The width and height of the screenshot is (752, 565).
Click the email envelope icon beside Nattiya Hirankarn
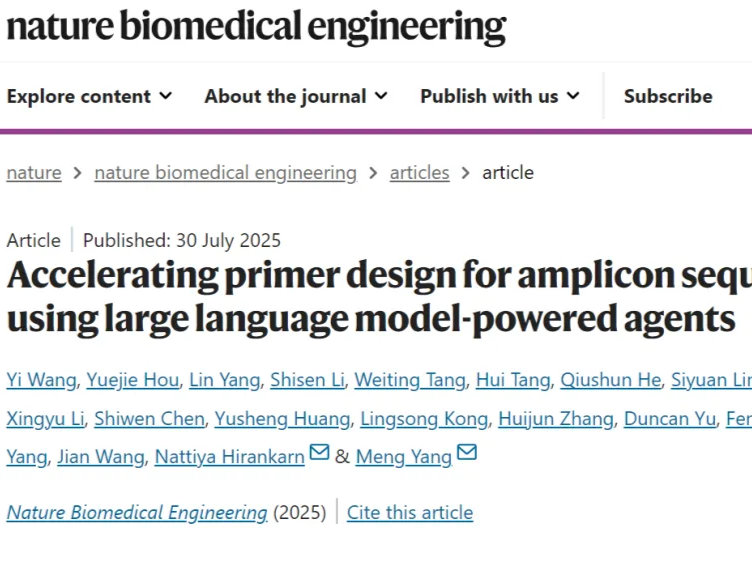point(319,452)
